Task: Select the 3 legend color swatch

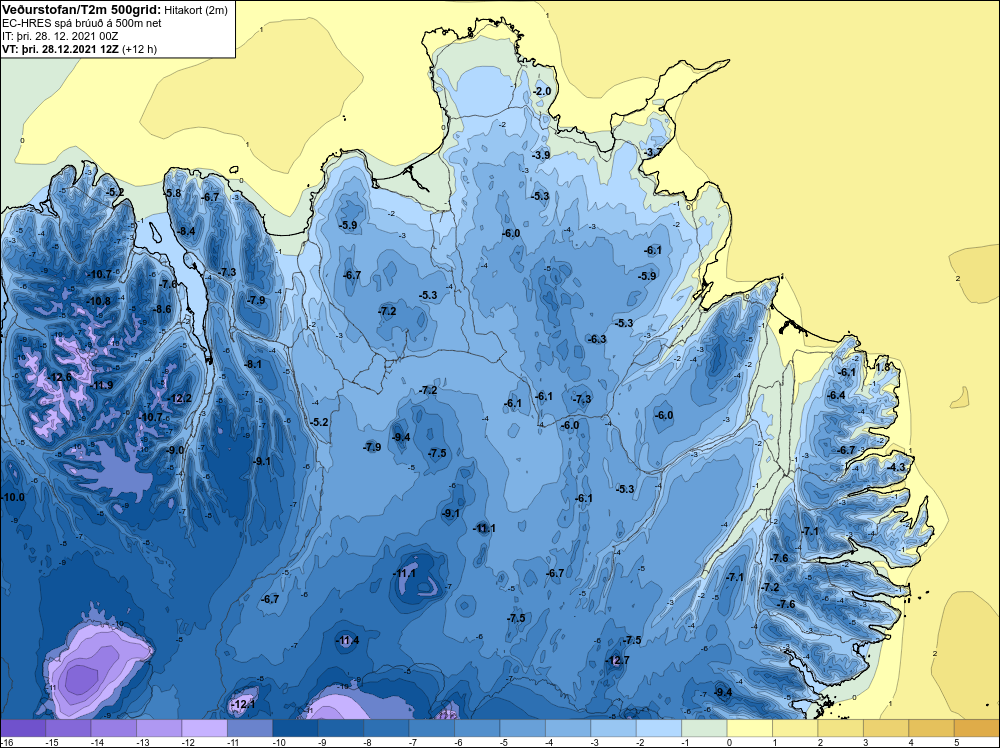Action: tap(886, 728)
